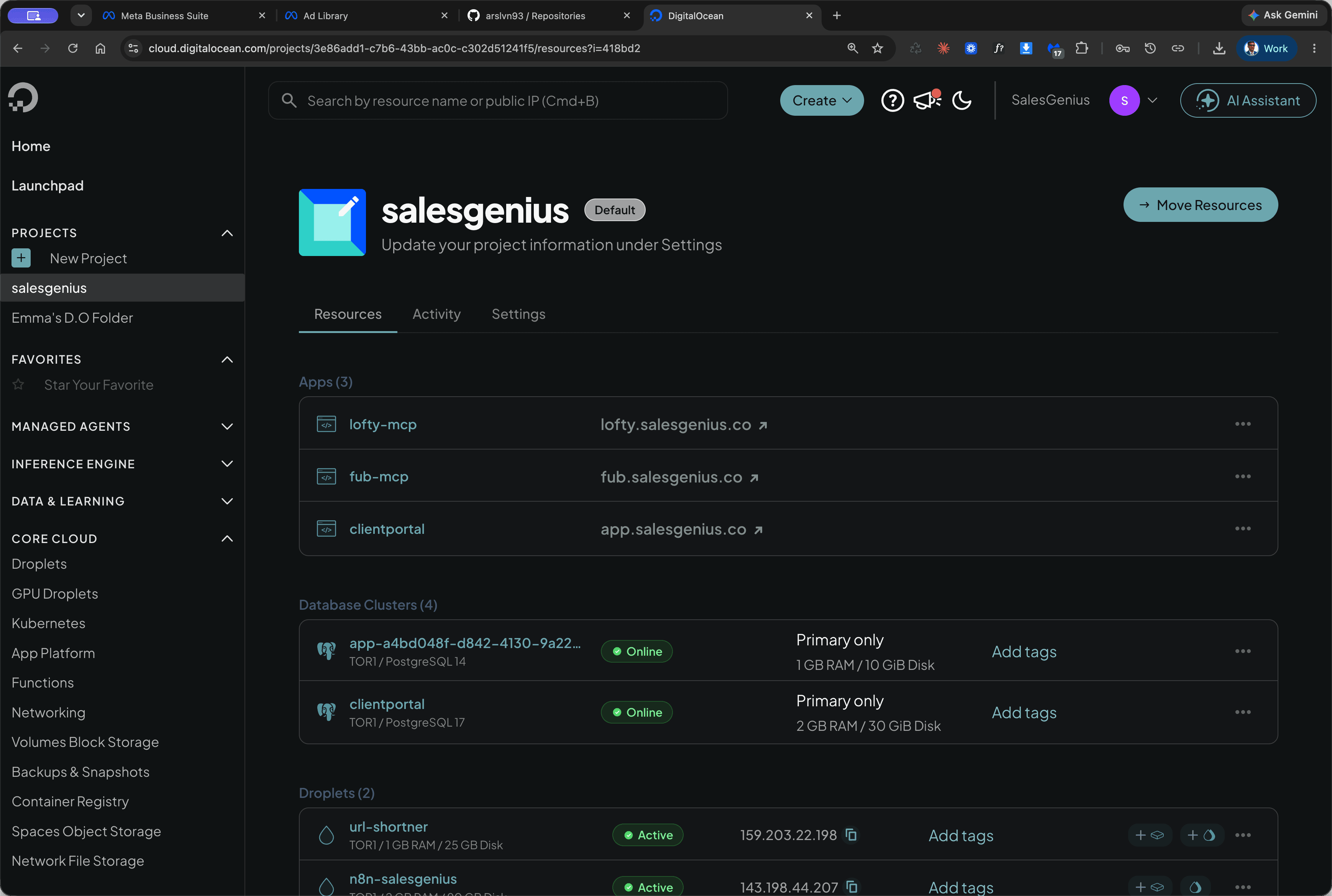Copy IP address 159.203.22.198
Viewport: 1332px width, 896px height.
point(851,835)
